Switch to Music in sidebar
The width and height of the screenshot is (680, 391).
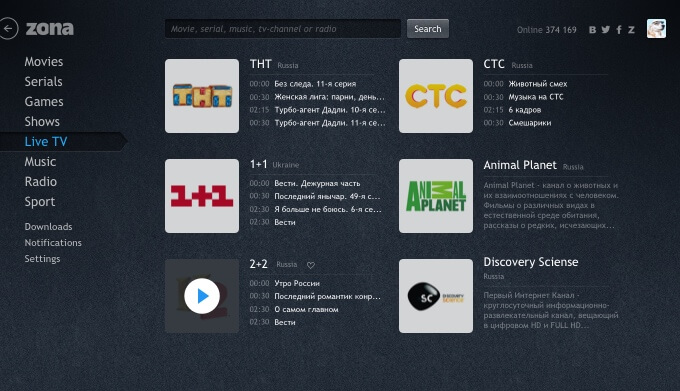tap(40, 162)
